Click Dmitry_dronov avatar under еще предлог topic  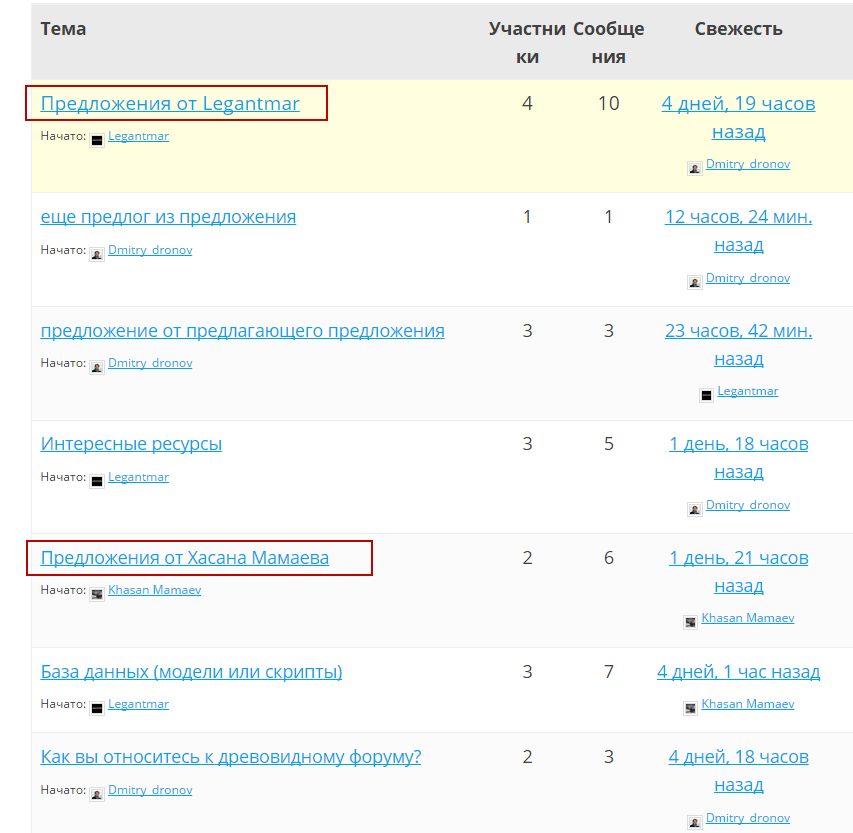coord(97,254)
